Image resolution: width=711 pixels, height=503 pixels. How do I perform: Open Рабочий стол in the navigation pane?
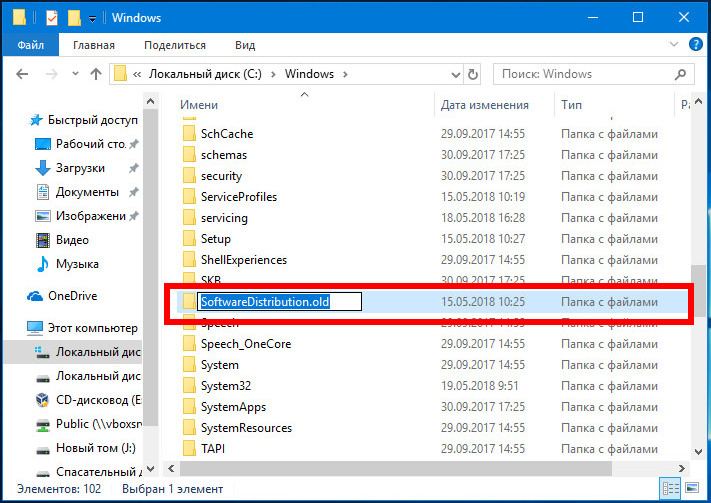coord(91,144)
